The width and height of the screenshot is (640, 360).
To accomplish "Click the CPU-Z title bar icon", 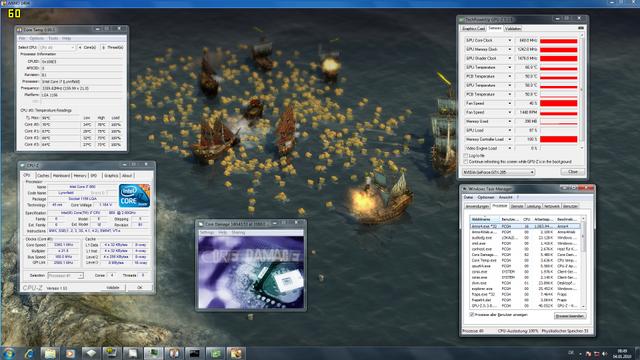I will click(x=23, y=165).
